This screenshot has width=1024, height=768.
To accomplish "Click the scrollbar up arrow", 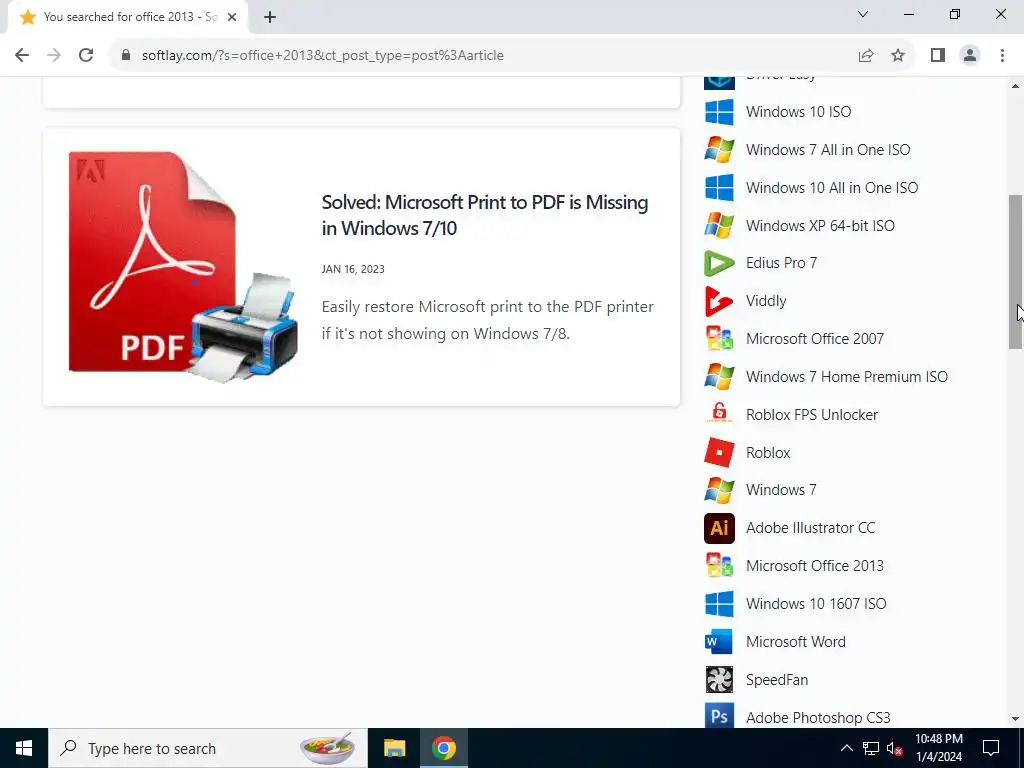I will (x=1016, y=86).
